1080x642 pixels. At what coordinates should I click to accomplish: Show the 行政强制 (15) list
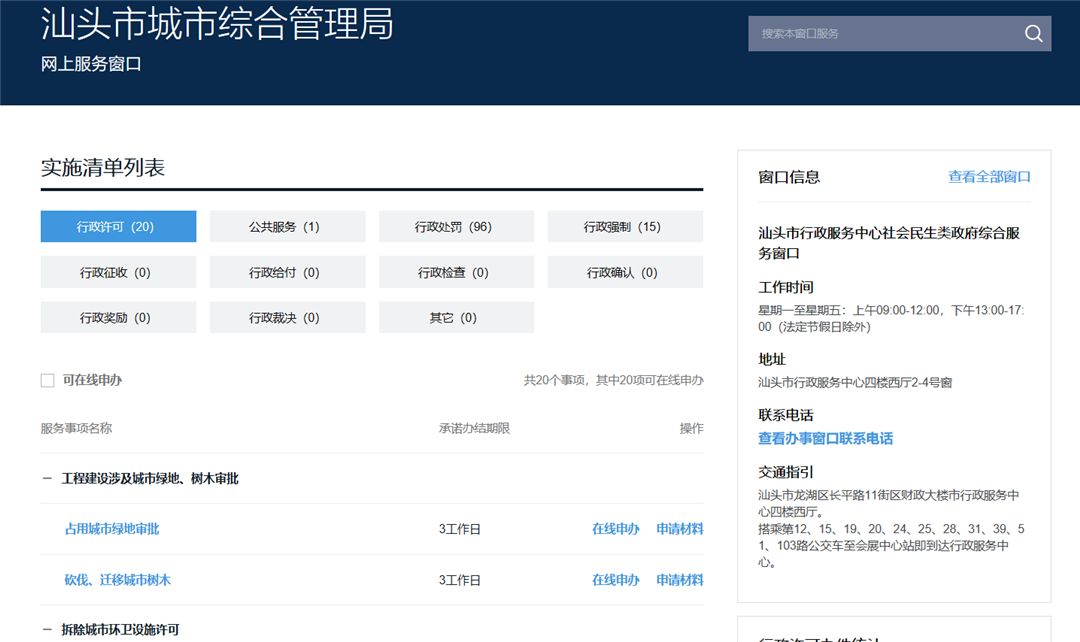[625, 227]
